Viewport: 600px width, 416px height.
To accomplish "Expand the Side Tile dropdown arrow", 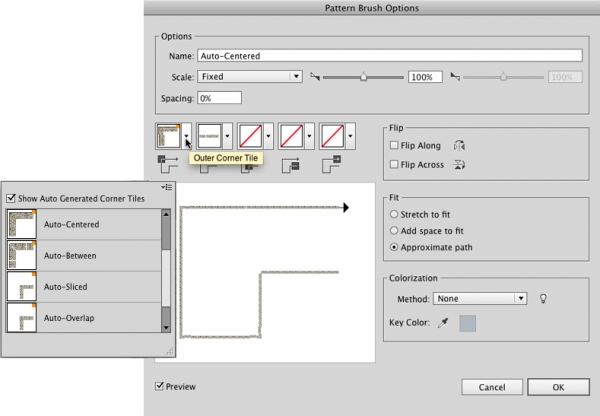I will point(230,136).
